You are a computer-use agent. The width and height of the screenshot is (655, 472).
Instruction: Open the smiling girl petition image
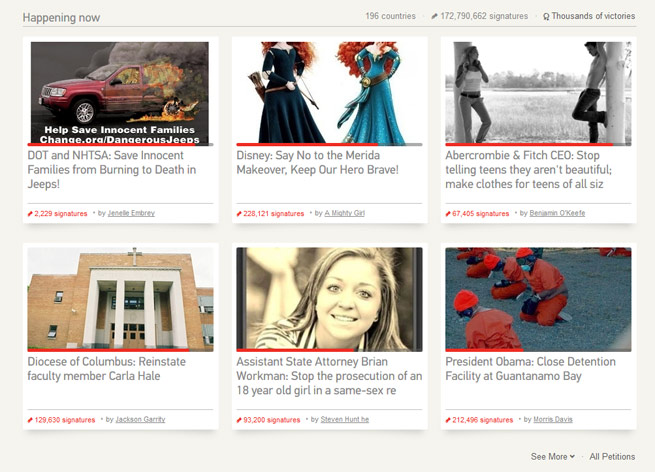pos(329,298)
